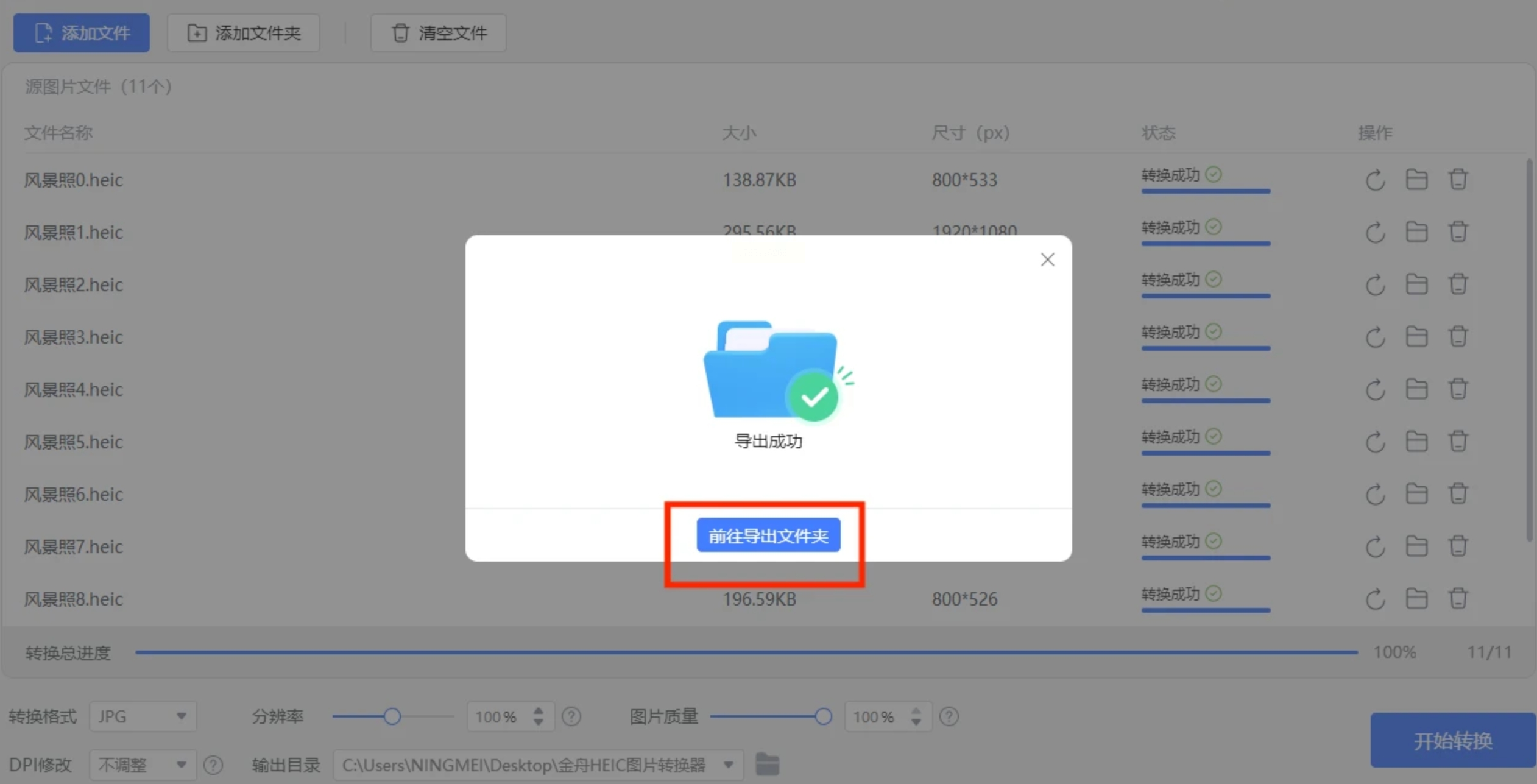
Task: Reconvert 风景照4.heic with refresh icon
Action: pyautogui.click(x=1374, y=390)
